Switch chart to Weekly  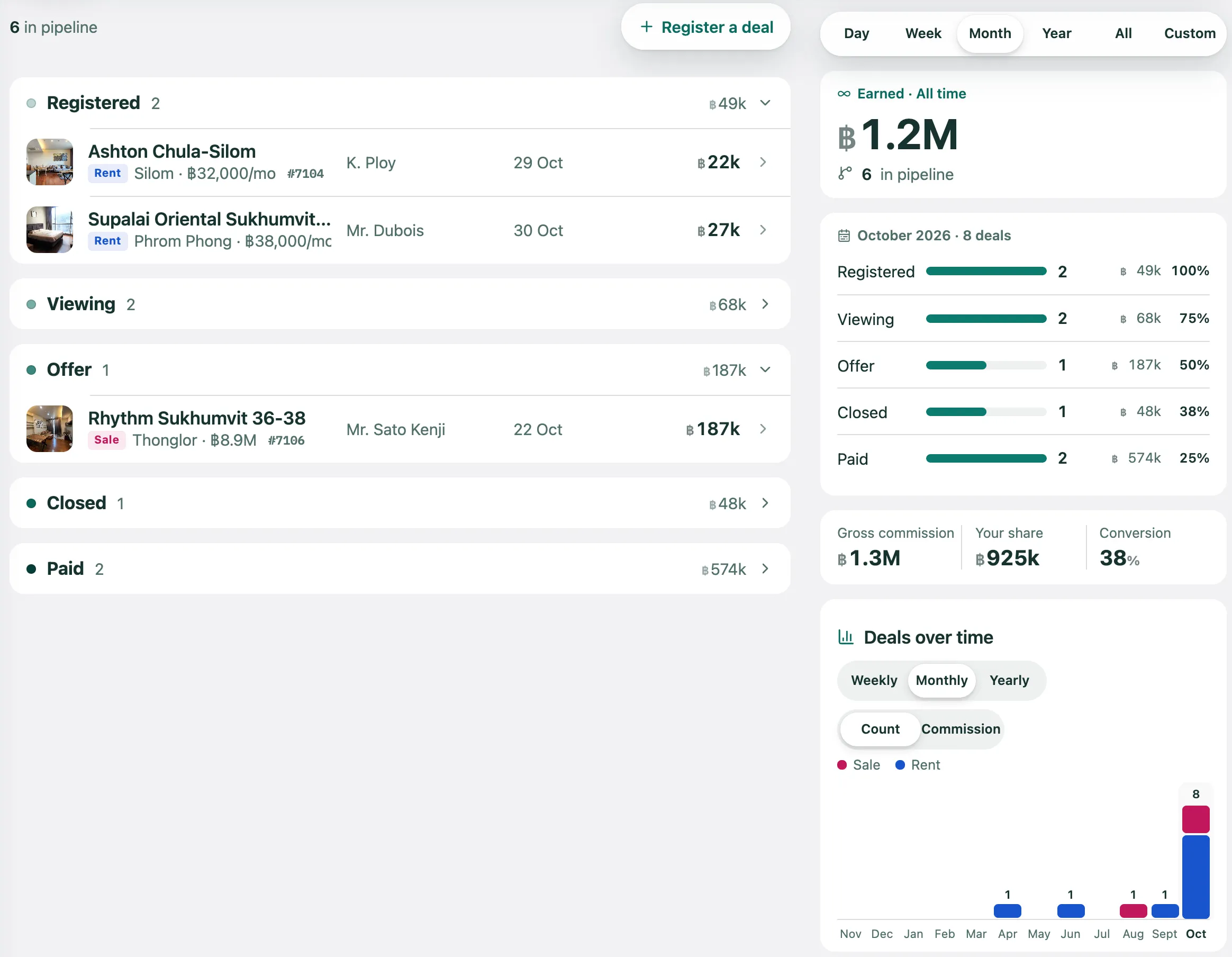point(874,681)
